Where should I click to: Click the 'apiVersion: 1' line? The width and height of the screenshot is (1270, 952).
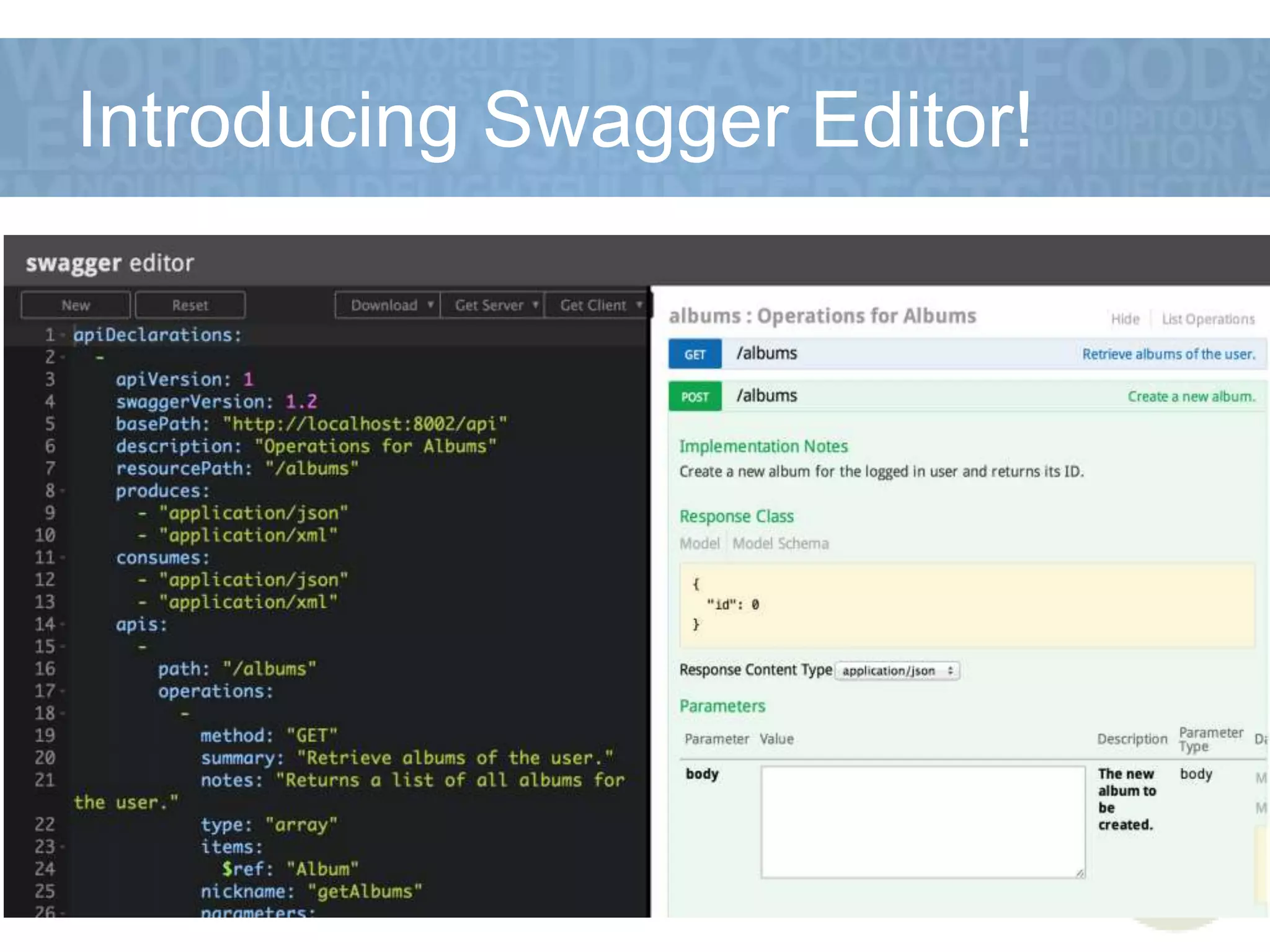coord(185,379)
